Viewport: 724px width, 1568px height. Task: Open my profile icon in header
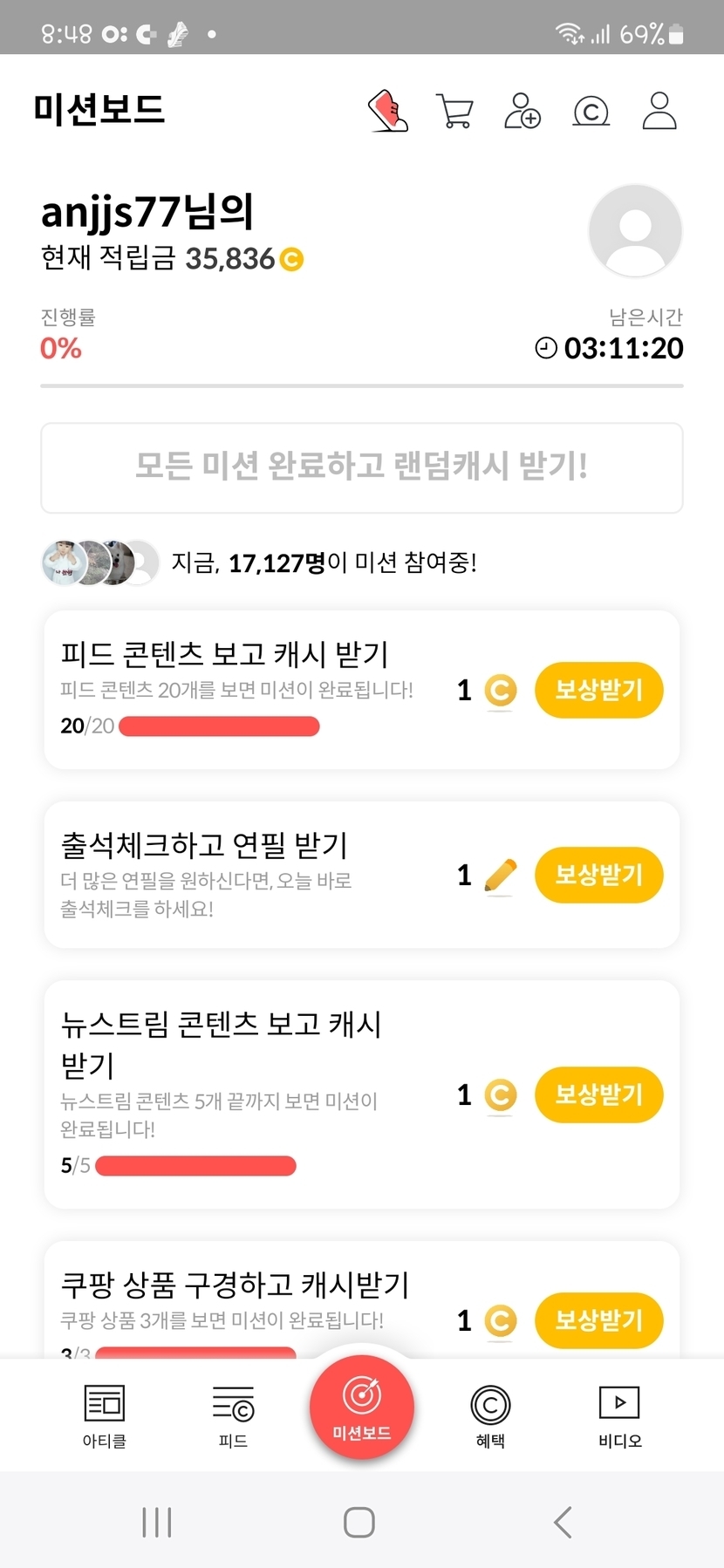point(659,111)
